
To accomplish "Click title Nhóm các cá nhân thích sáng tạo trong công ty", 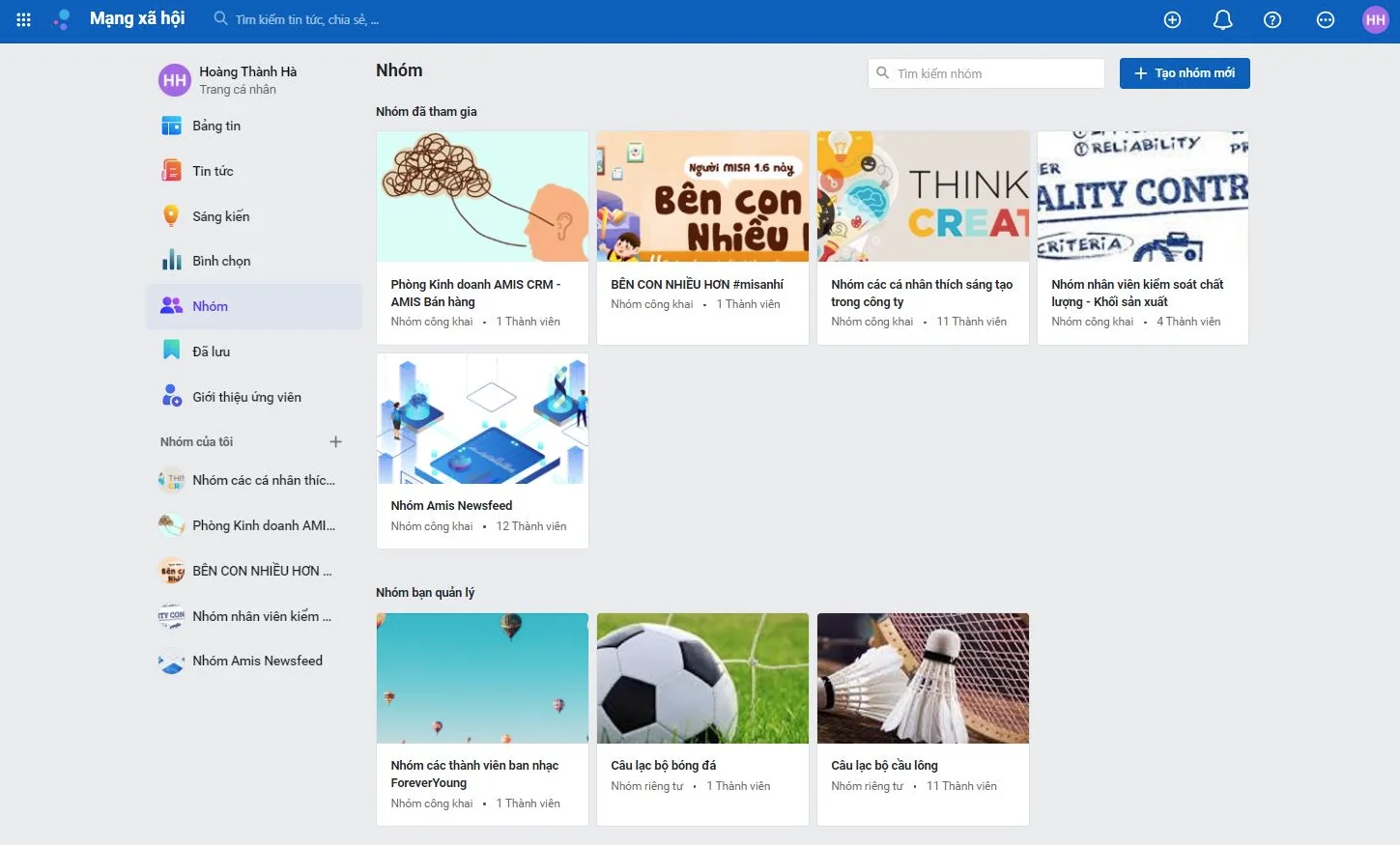I will [x=922, y=293].
